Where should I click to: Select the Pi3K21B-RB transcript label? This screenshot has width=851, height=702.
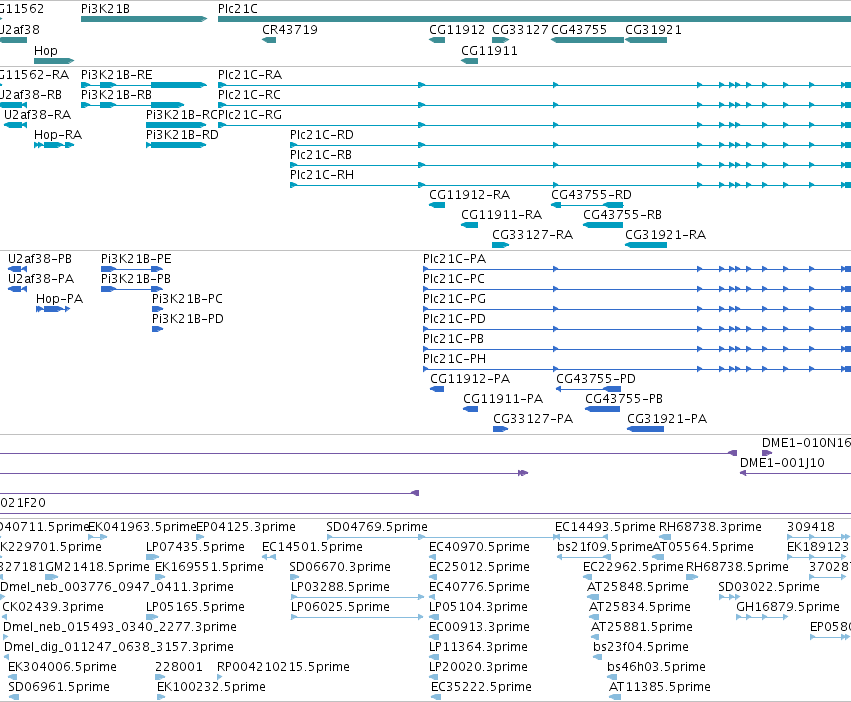[x=116, y=94]
